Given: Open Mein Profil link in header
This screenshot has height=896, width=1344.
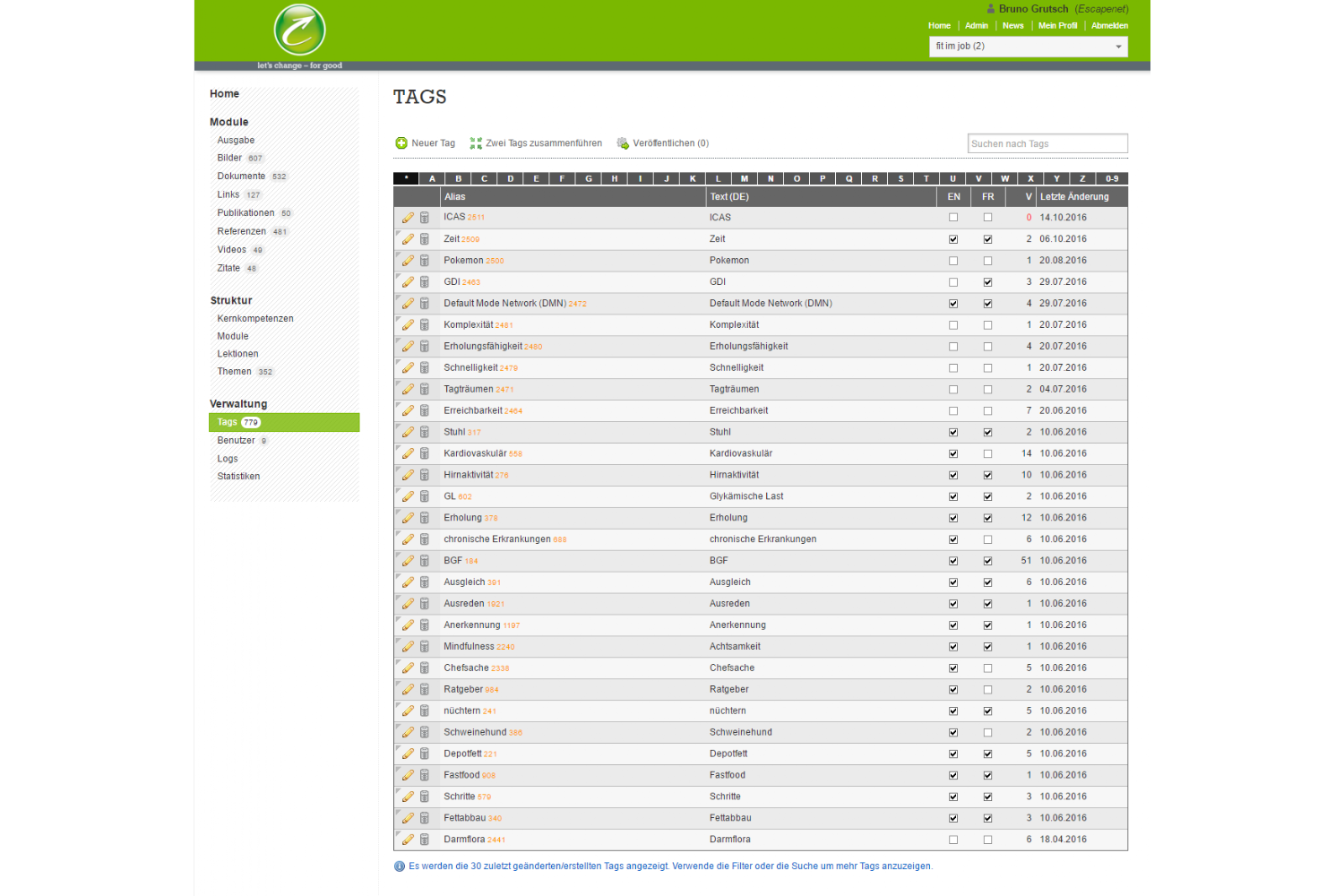Looking at the screenshot, I should click(x=1057, y=26).
